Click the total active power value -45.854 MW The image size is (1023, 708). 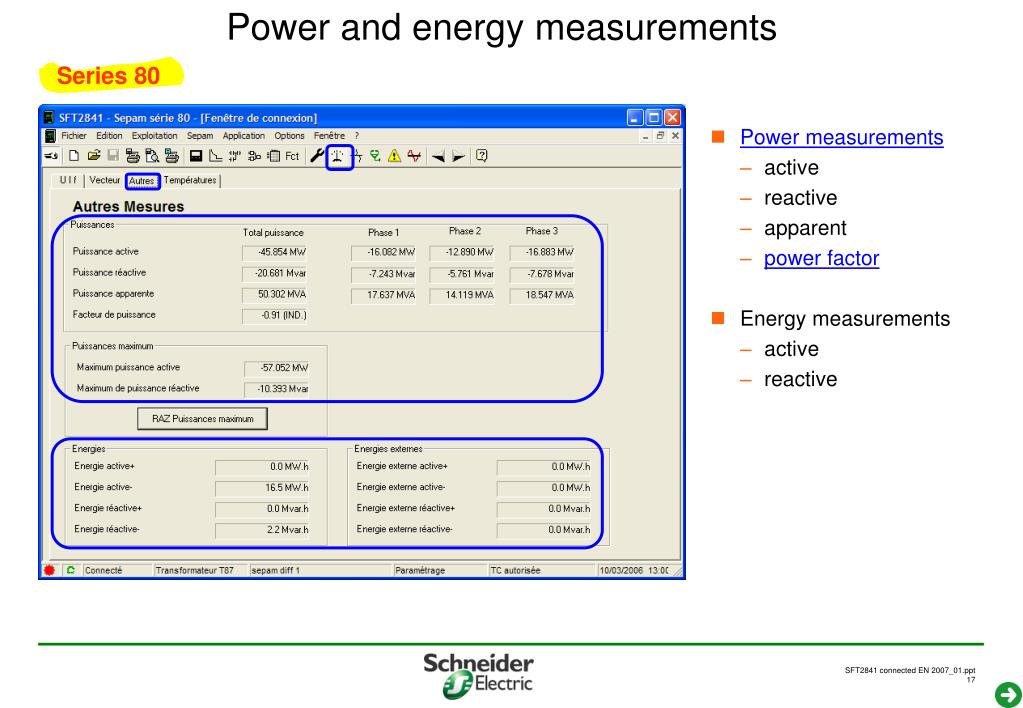coord(274,252)
